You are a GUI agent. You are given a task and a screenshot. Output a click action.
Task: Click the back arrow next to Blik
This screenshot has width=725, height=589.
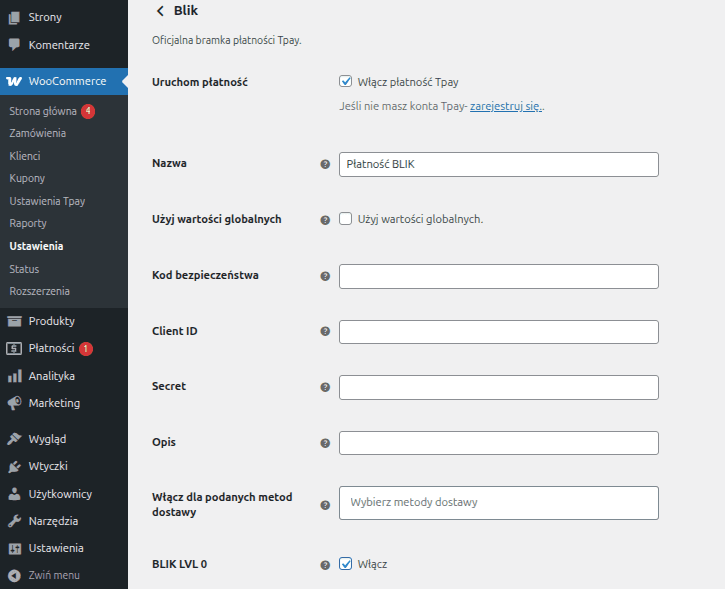[159, 11]
